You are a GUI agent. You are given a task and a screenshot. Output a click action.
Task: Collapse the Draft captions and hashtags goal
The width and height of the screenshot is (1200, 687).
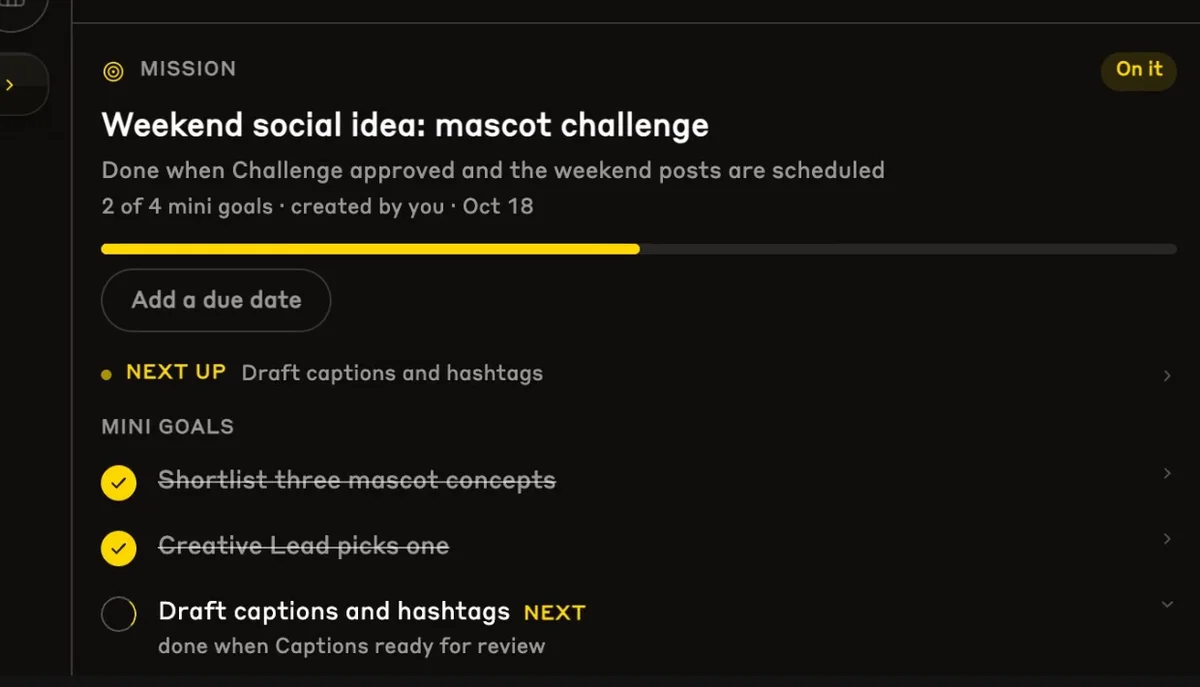(1167, 604)
